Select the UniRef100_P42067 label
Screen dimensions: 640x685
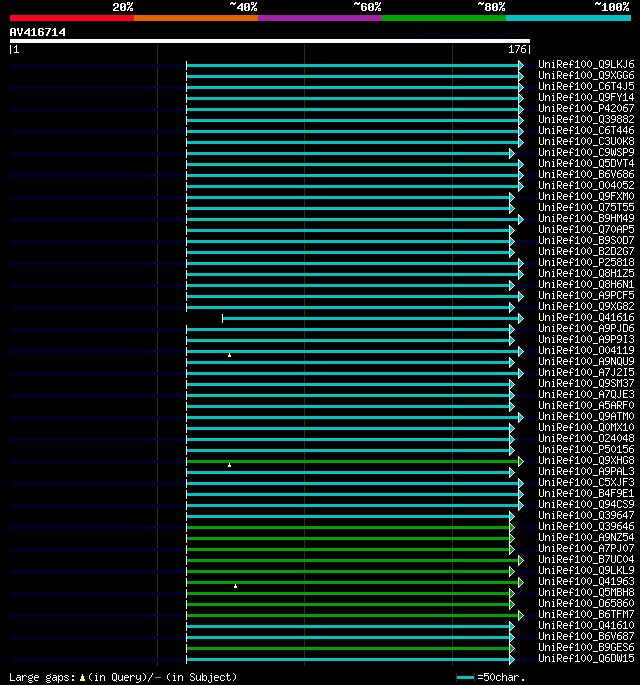[586, 108]
